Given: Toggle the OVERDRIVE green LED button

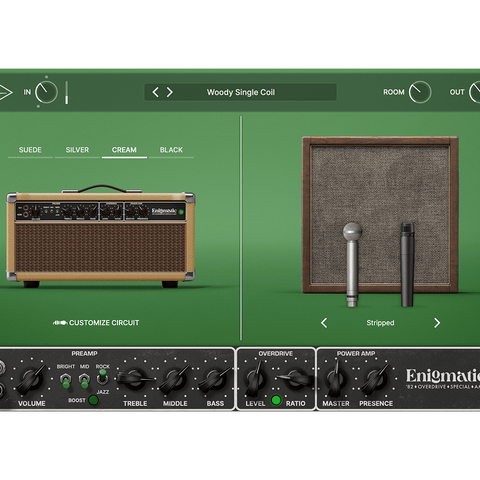Looking at the screenshot, I should [x=276, y=400].
